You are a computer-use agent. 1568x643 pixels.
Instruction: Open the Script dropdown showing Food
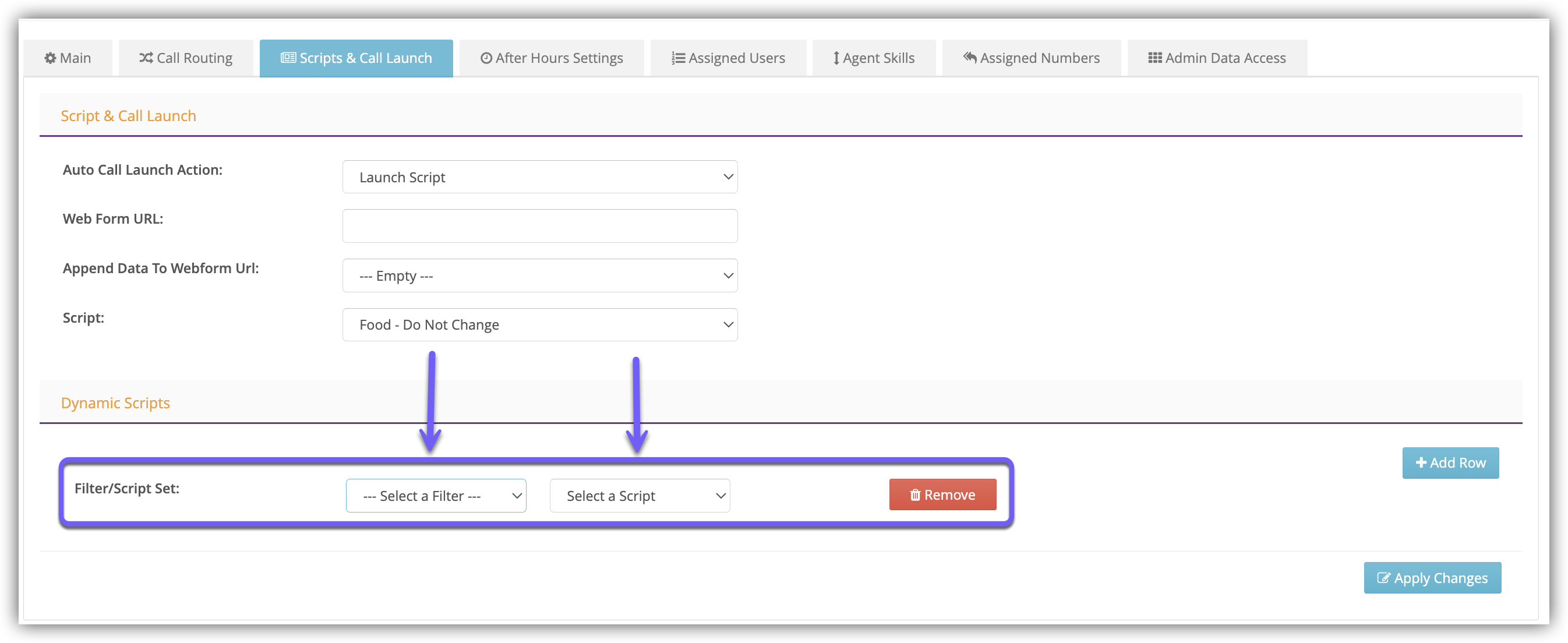[539, 324]
